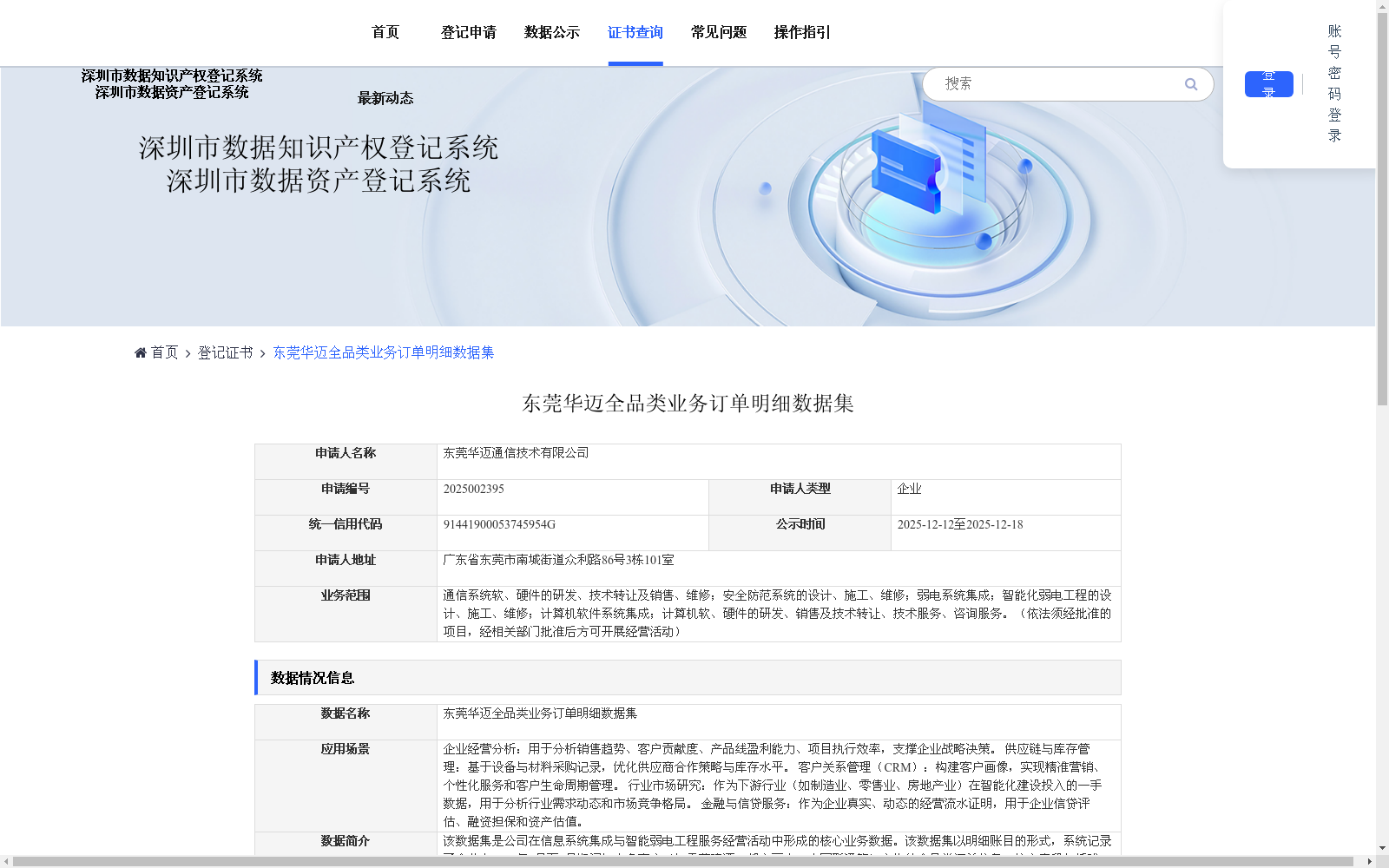The image size is (1389, 868).
Task: Click applicant name 东莞华迈通信技术有限公司
Action: (516, 453)
